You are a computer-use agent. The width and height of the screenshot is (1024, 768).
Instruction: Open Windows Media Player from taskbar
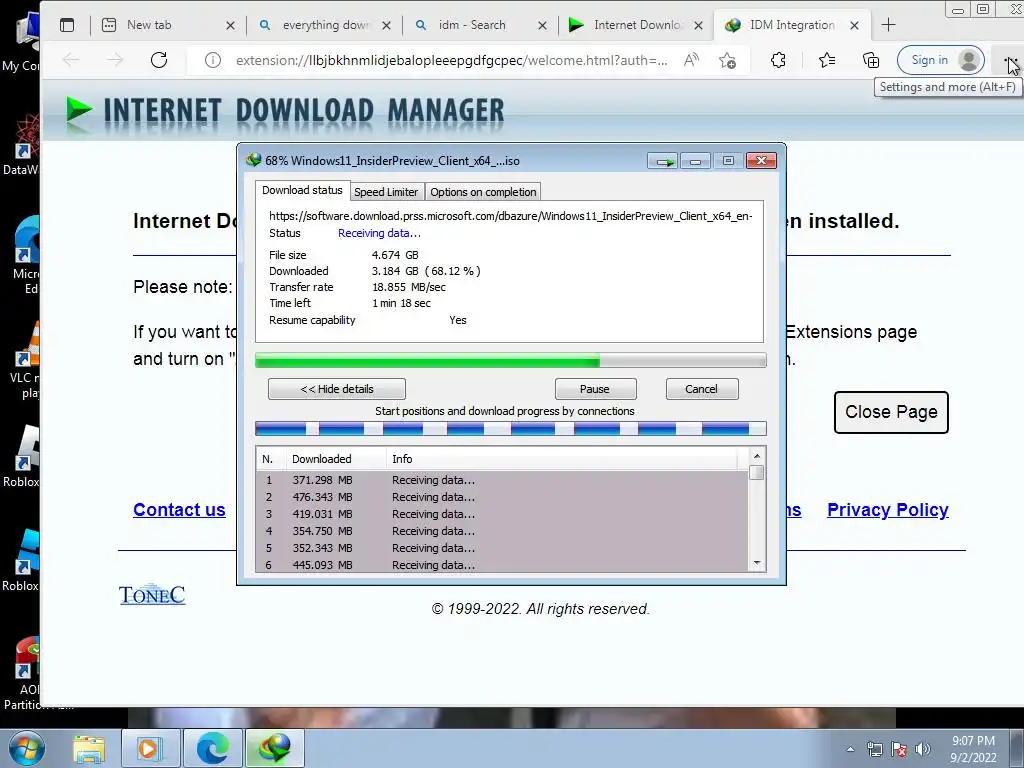click(150, 748)
